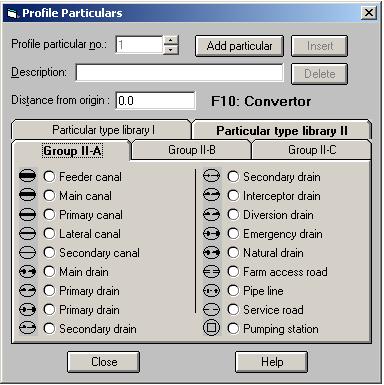Click into the Description text field
This screenshot has width=384, height=385.
[179, 72]
